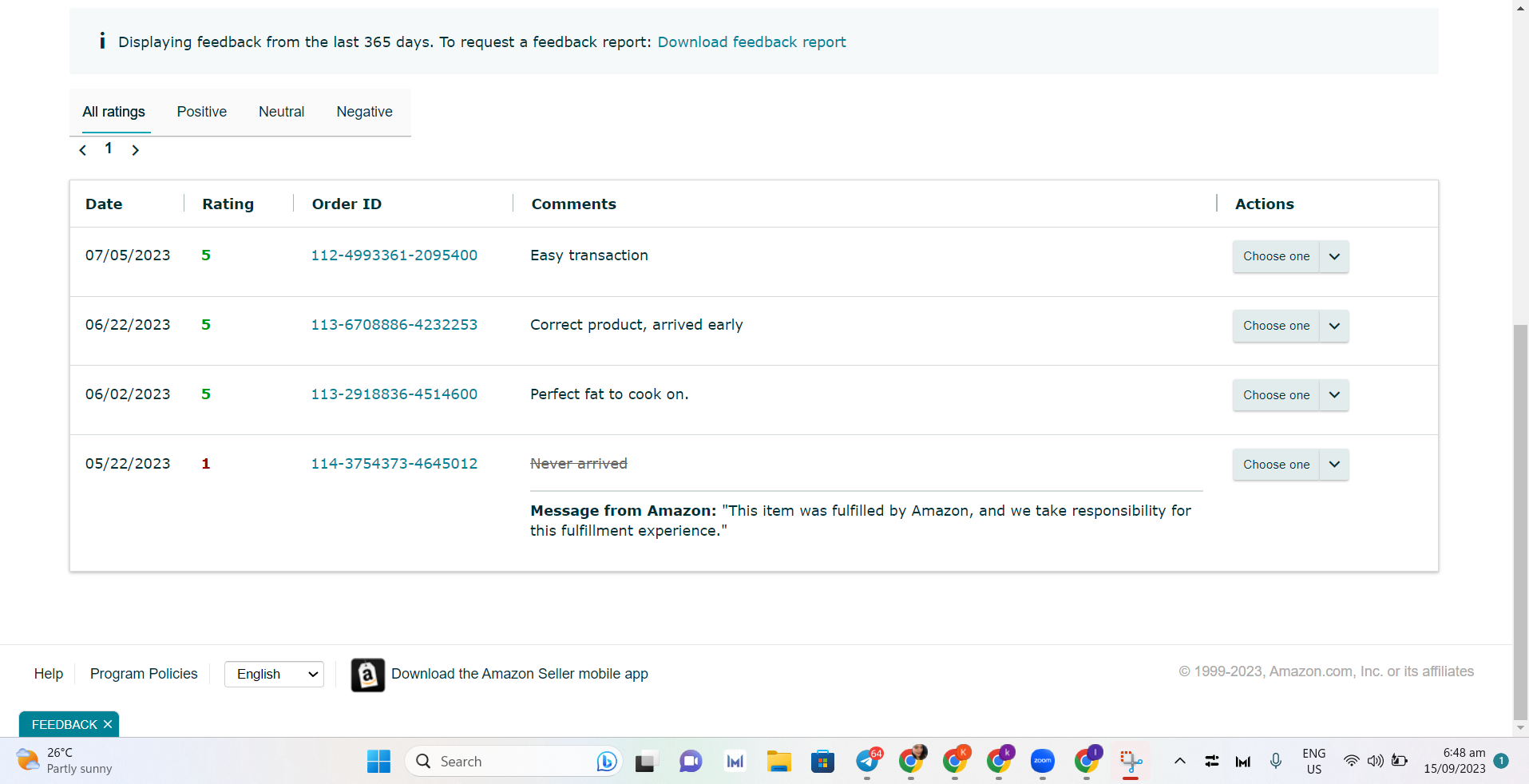Image resolution: width=1529 pixels, height=784 pixels.
Task: Open order 114-3754373-4645012
Action: pos(394,464)
